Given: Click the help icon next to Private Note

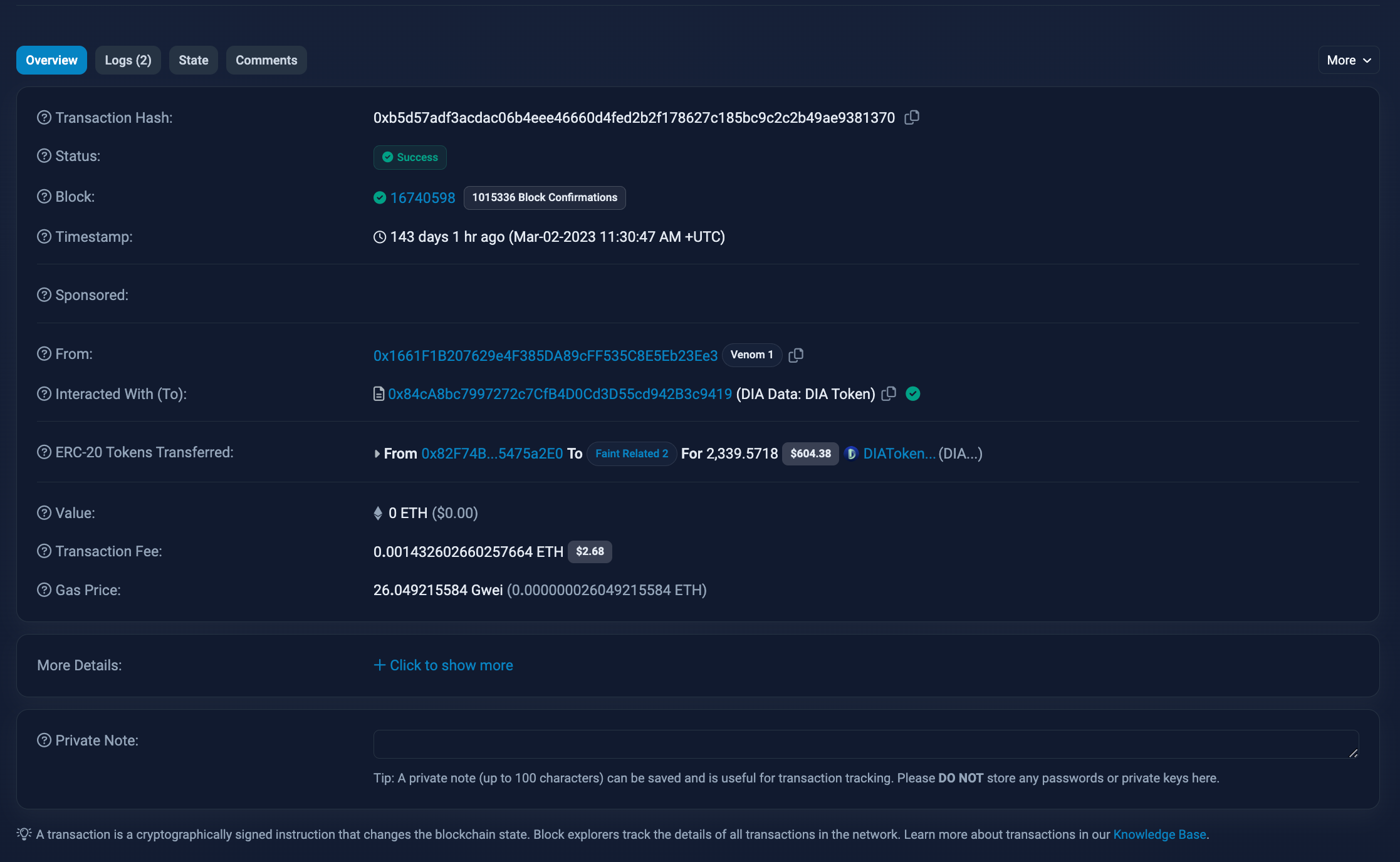Looking at the screenshot, I should pos(44,740).
